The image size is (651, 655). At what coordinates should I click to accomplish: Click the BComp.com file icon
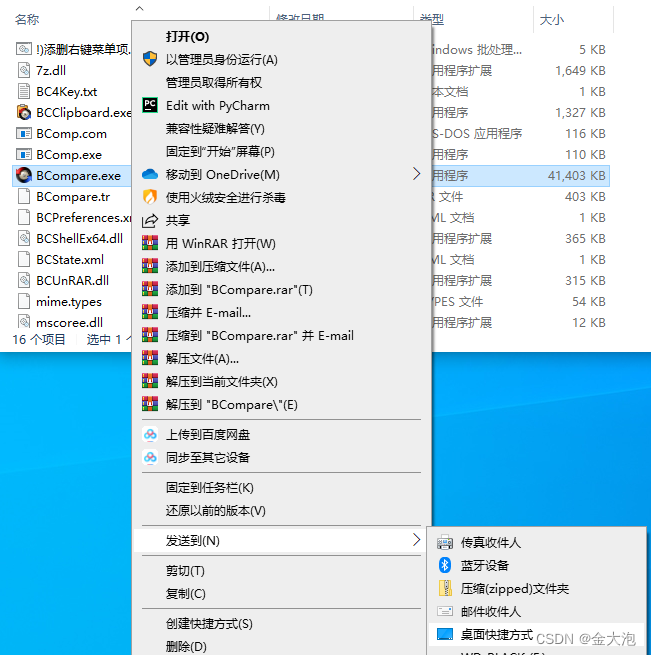pyautogui.click(x=24, y=134)
